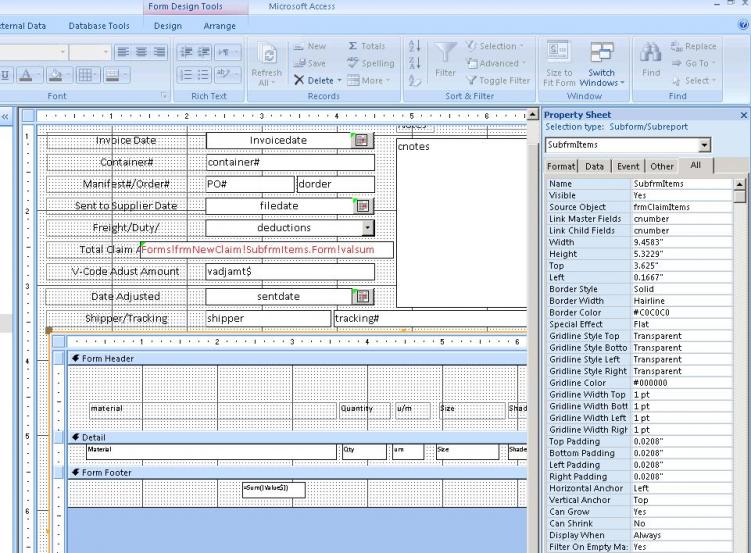The height and width of the screenshot is (553, 751).
Task: Switch to the Data tab in Property Sheet
Action: coord(596,166)
